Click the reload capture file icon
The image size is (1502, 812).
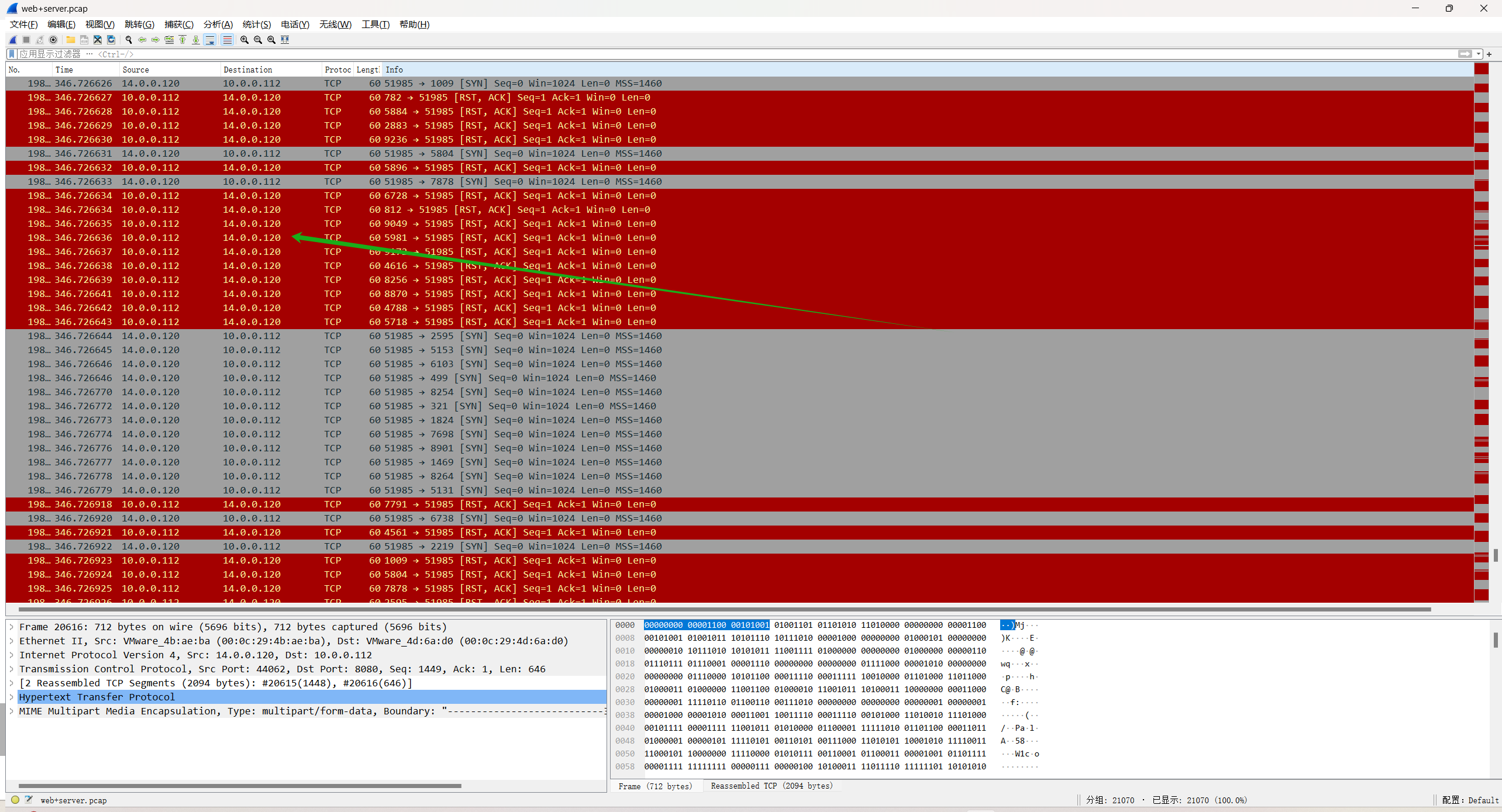[x=111, y=40]
